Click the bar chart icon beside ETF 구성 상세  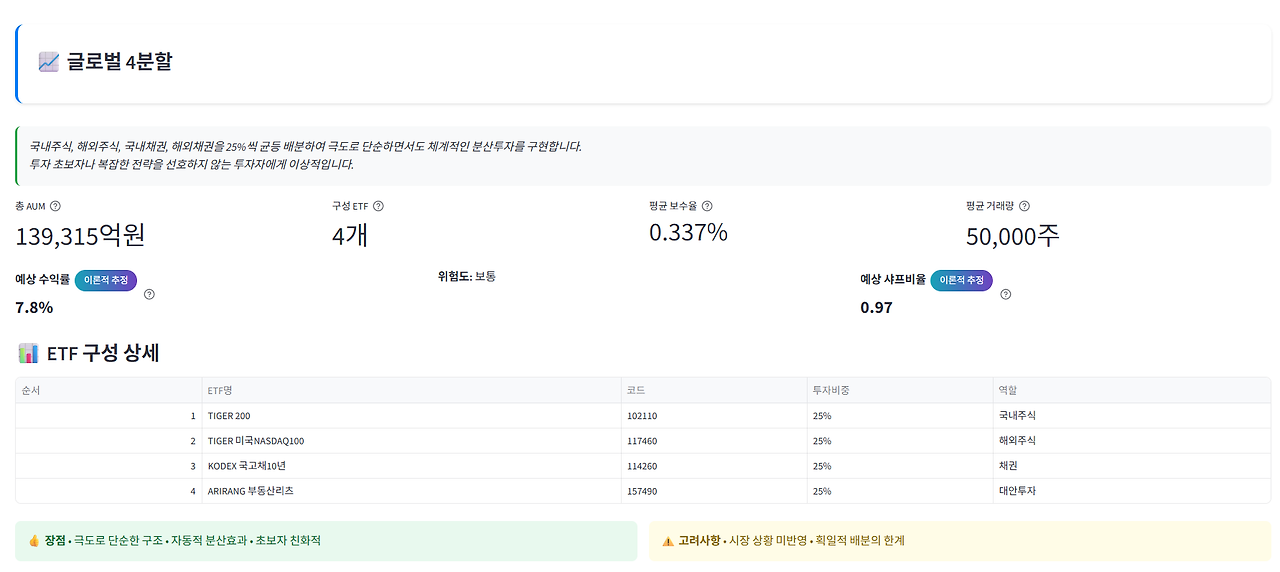tap(29, 353)
